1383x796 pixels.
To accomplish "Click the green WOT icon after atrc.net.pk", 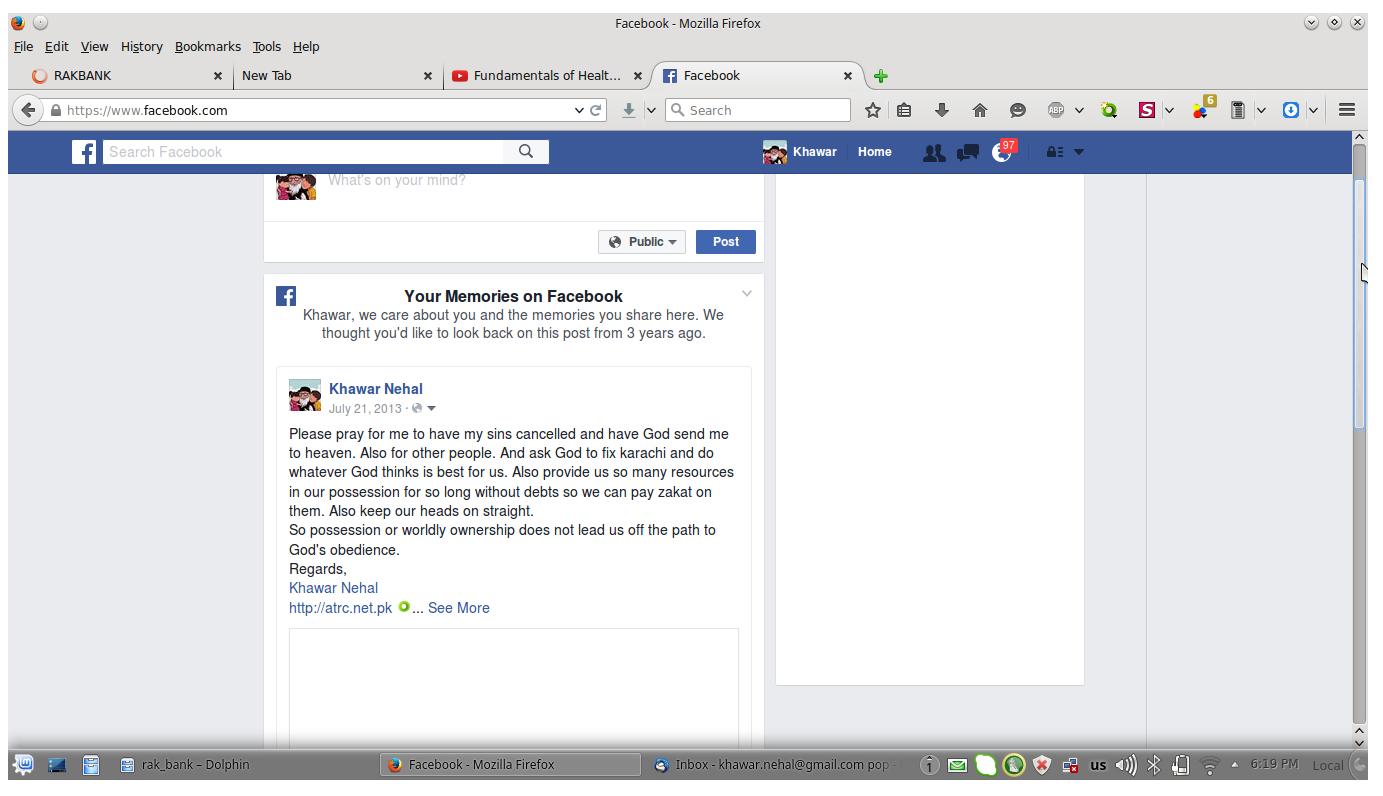I will point(404,607).
